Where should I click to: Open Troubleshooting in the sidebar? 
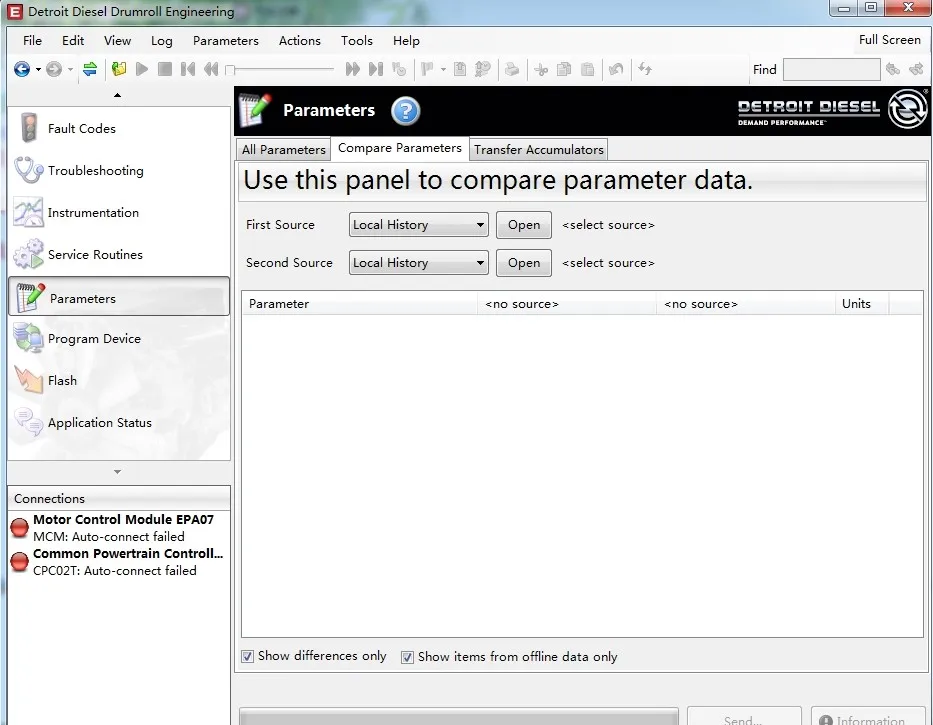tap(119, 171)
